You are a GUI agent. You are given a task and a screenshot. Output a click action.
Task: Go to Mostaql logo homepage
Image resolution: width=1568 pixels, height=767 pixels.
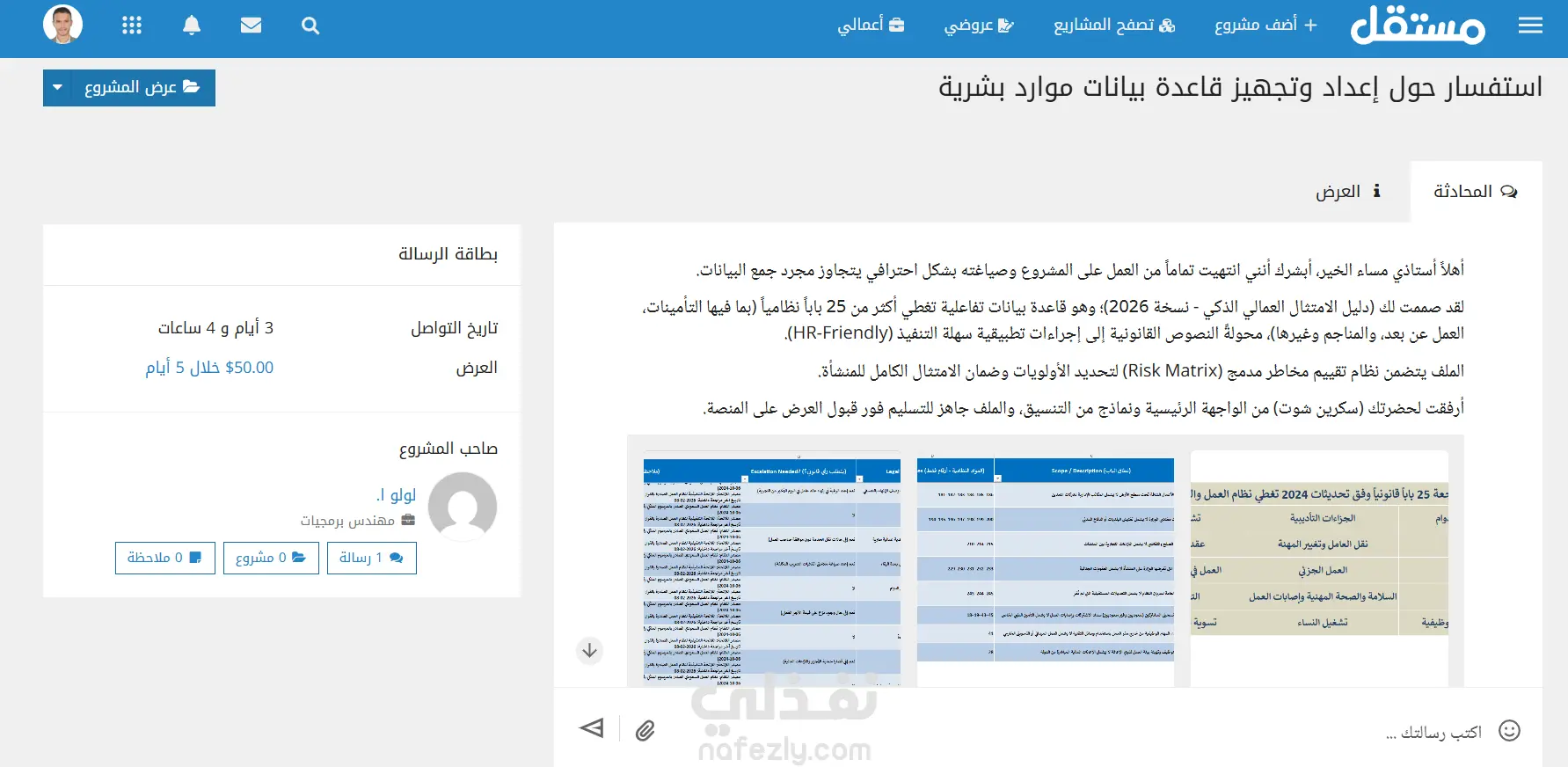tap(1418, 26)
